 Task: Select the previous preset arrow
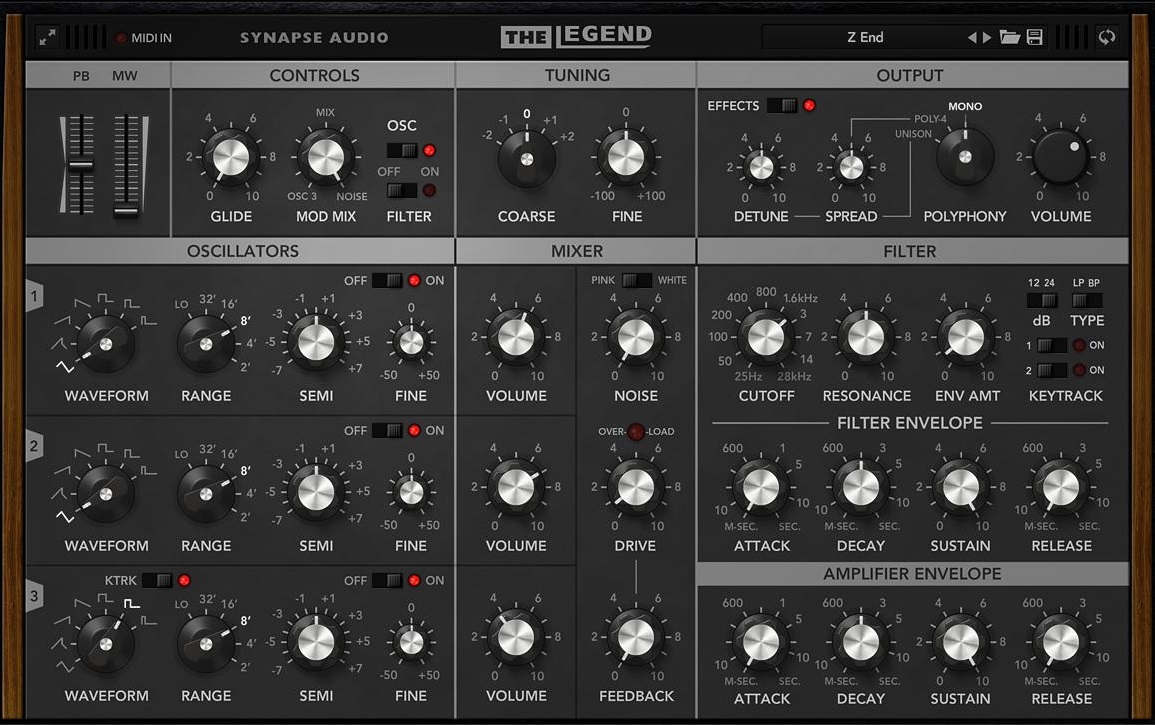click(x=972, y=37)
